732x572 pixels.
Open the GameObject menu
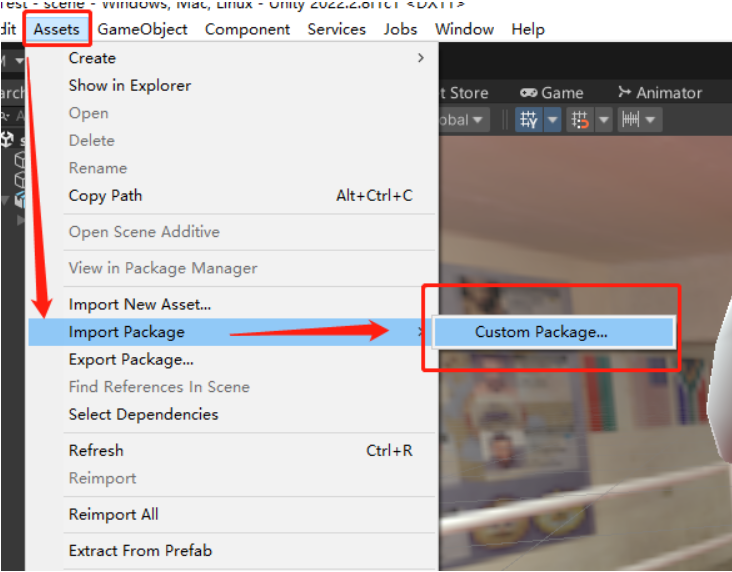[142, 29]
